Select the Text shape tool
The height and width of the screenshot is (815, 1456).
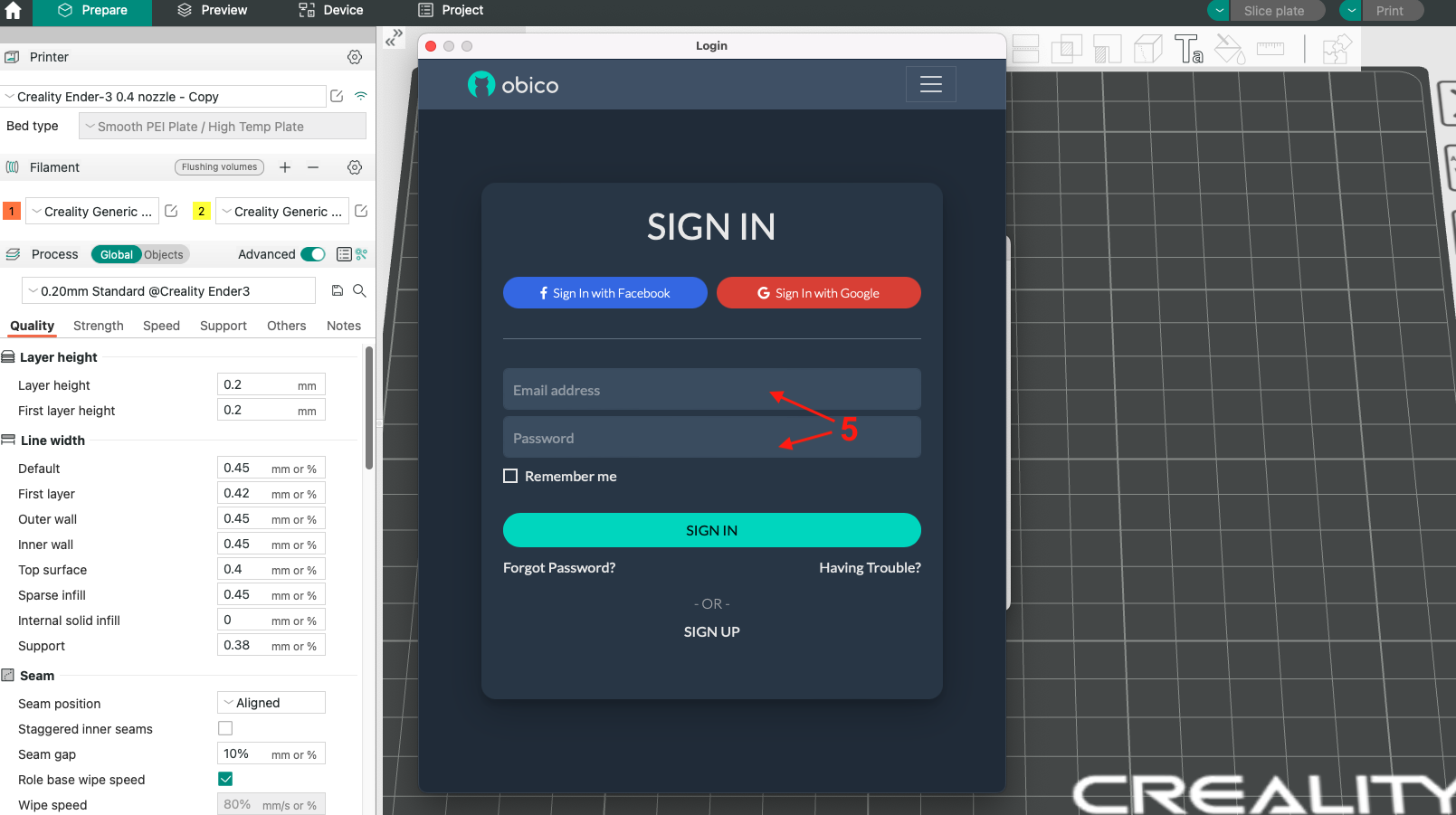pyautogui.click(x=1188, y=49)
